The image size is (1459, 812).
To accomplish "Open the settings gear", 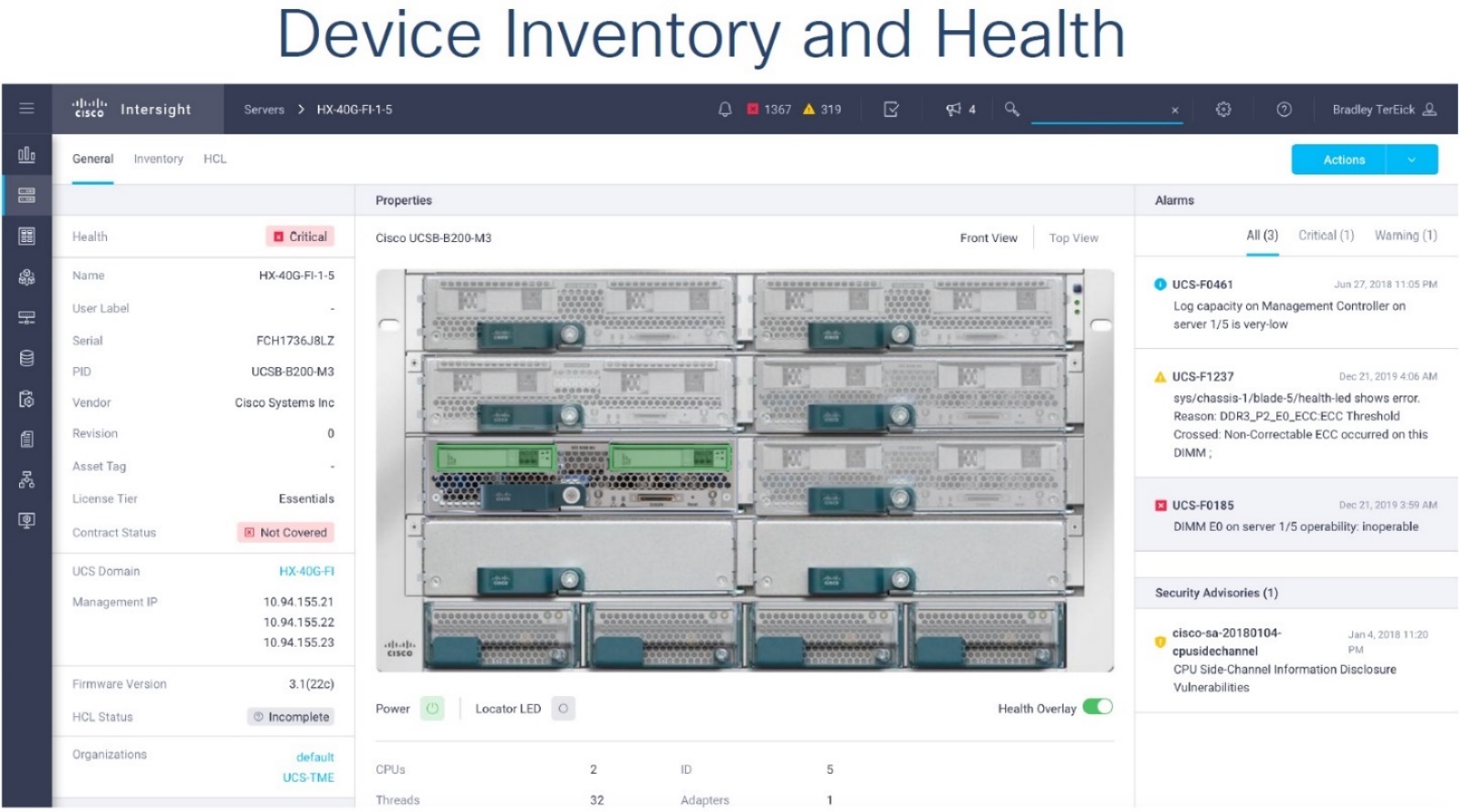I will click(1223, 109).
